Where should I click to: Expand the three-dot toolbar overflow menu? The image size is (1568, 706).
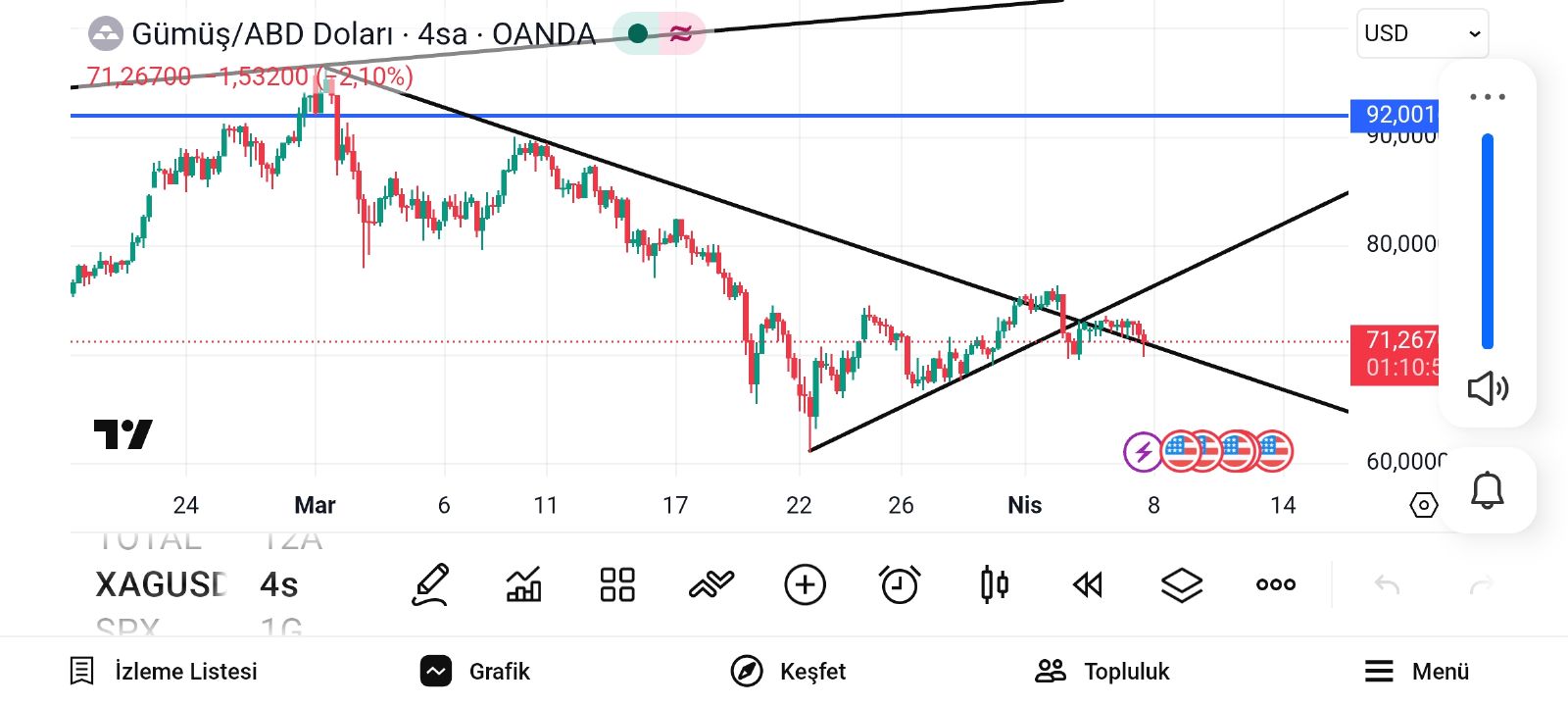pos(1276,585)
